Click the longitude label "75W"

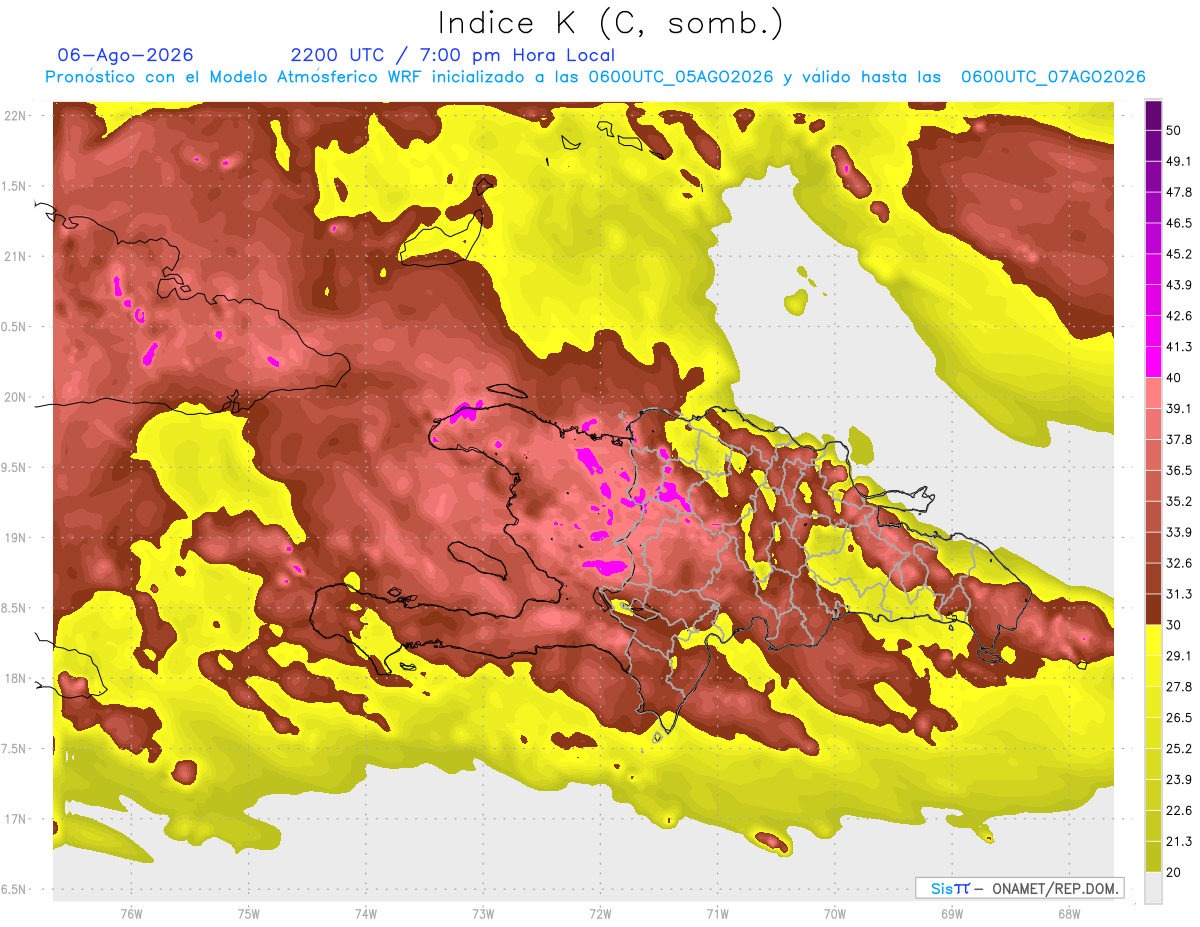point(248,913)
